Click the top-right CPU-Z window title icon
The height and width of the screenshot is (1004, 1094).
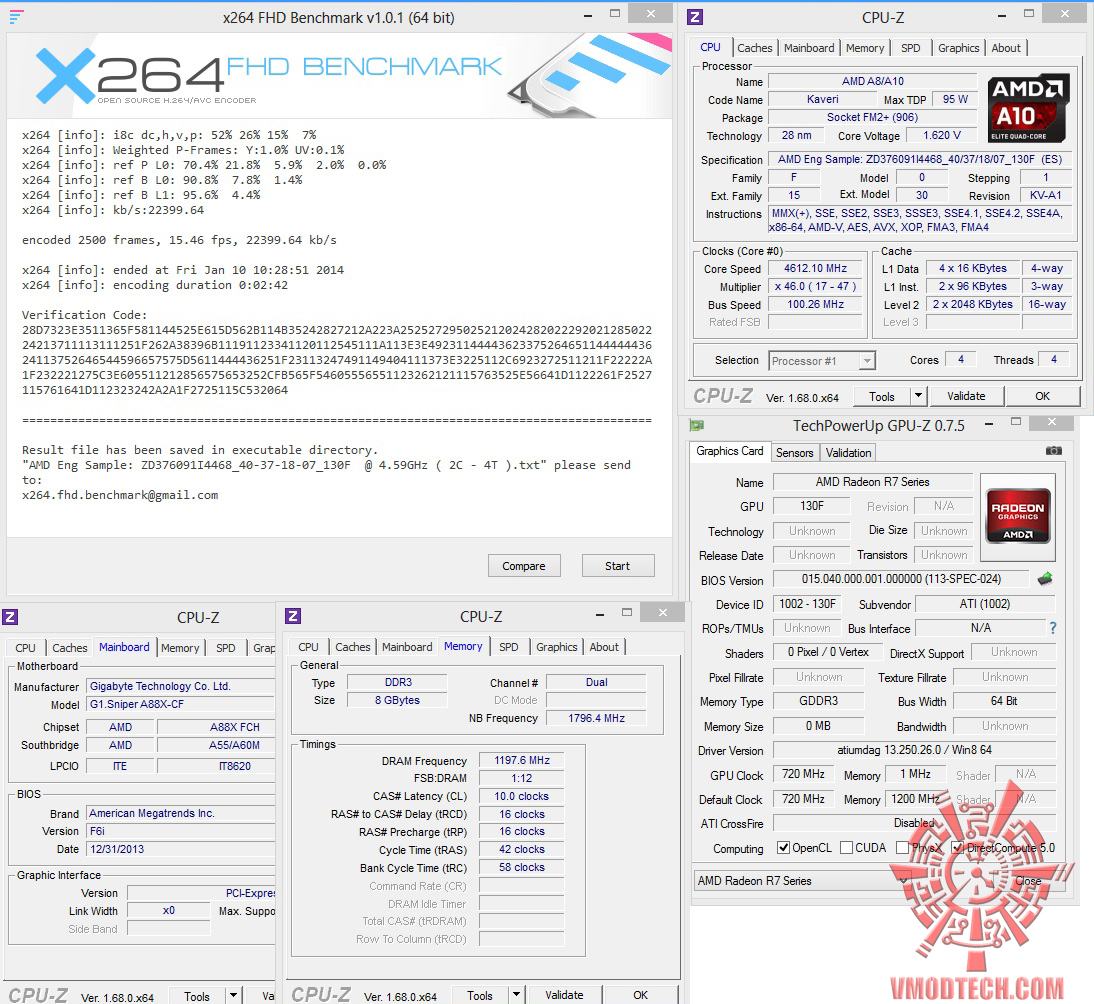click(695, 17)
